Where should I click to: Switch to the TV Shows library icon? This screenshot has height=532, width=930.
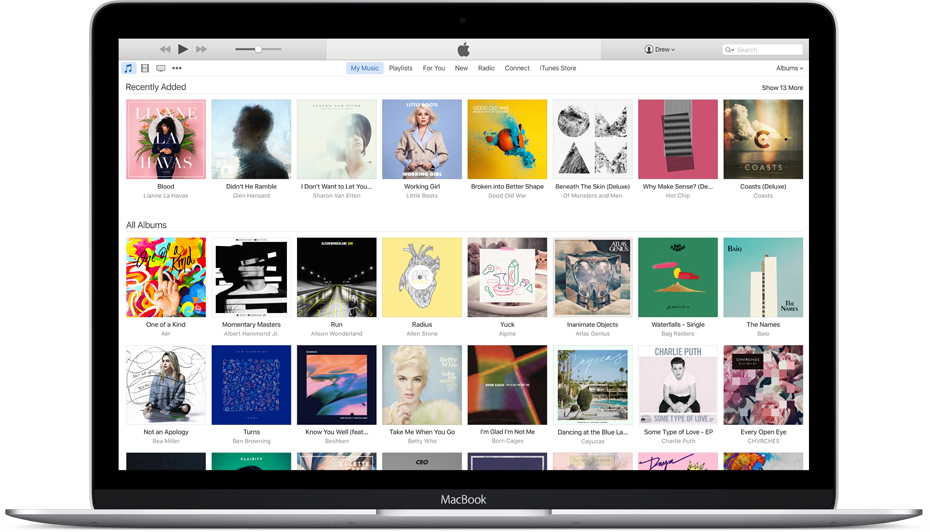tap(161, 68)
